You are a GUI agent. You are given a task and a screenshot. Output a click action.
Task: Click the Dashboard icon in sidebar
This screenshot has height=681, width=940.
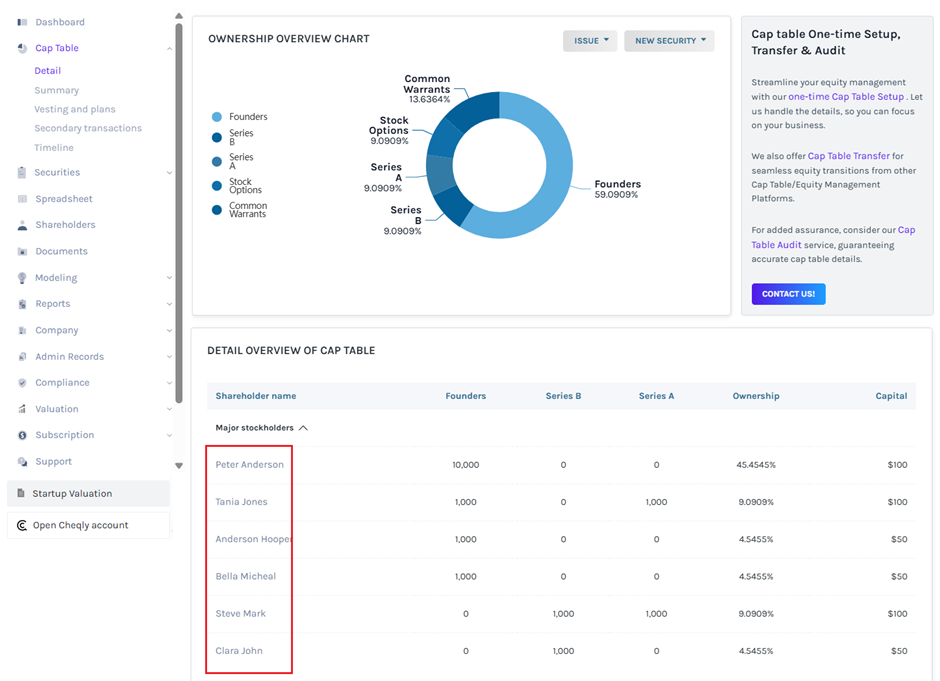22,22
